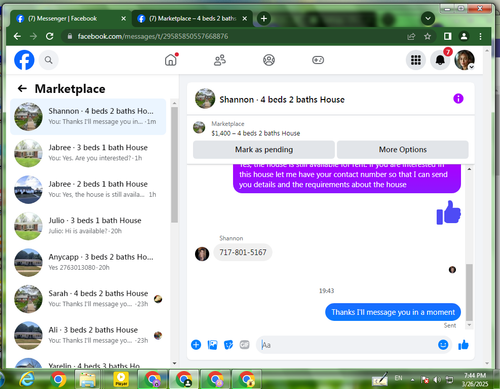Go back using the Marketplace back arrow
The width and height of the screenshot is (500, 389).
[22, 89]
